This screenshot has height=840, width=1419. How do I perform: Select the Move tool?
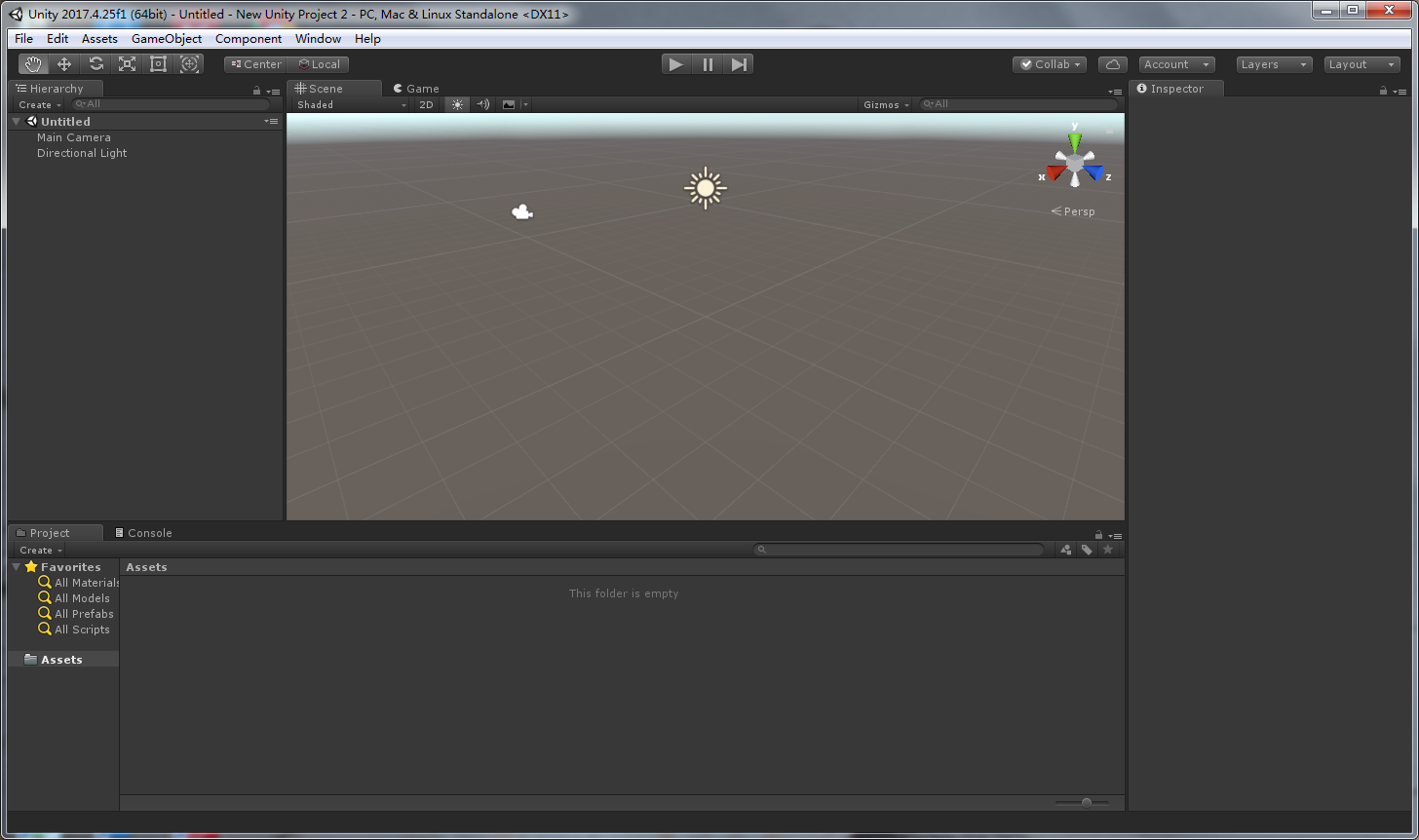[64, 64]
